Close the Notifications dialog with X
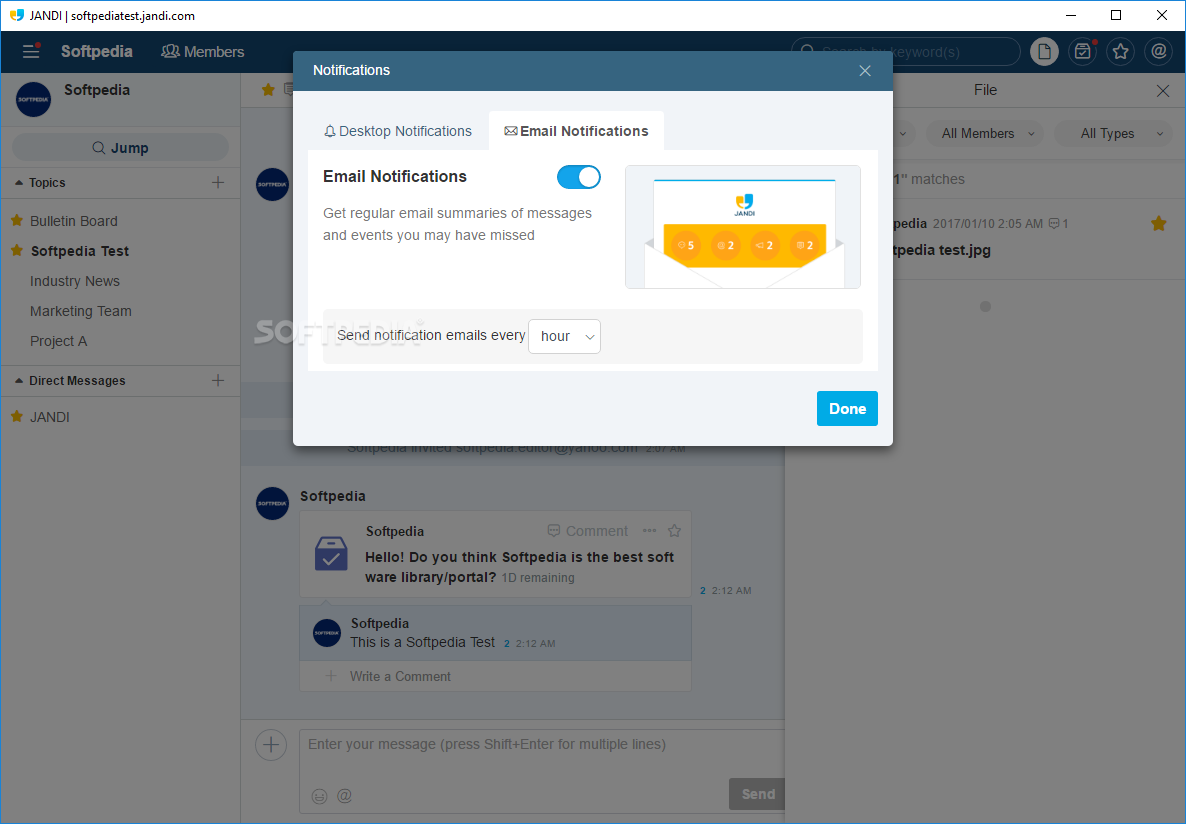The width and height of the screenshot is (1186, 824). click(x=865, y=70)
